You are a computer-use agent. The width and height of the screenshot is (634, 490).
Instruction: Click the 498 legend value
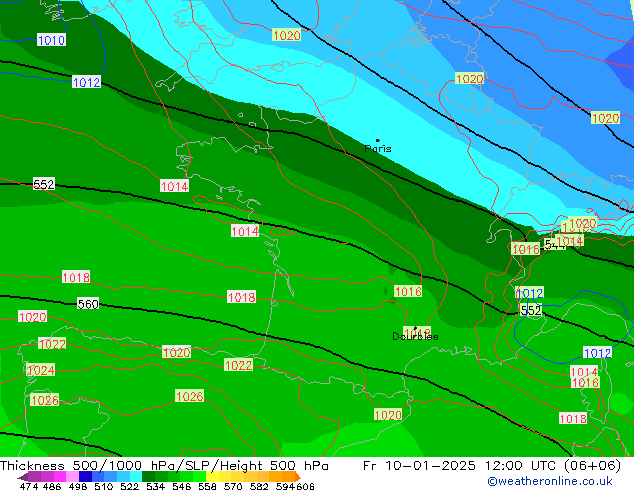pos(78,486)
